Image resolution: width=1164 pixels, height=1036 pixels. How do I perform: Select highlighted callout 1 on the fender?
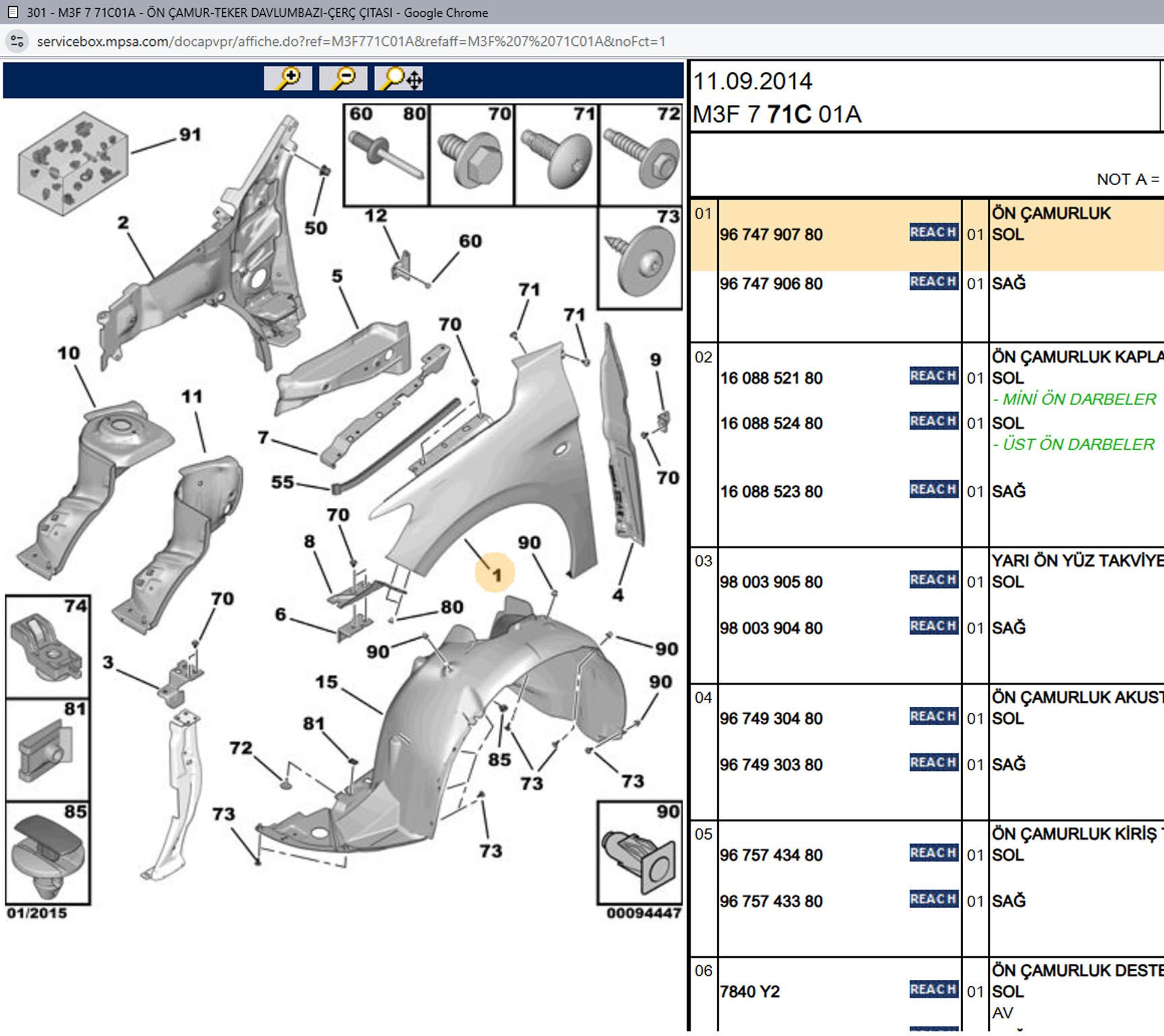click(496, 574)
